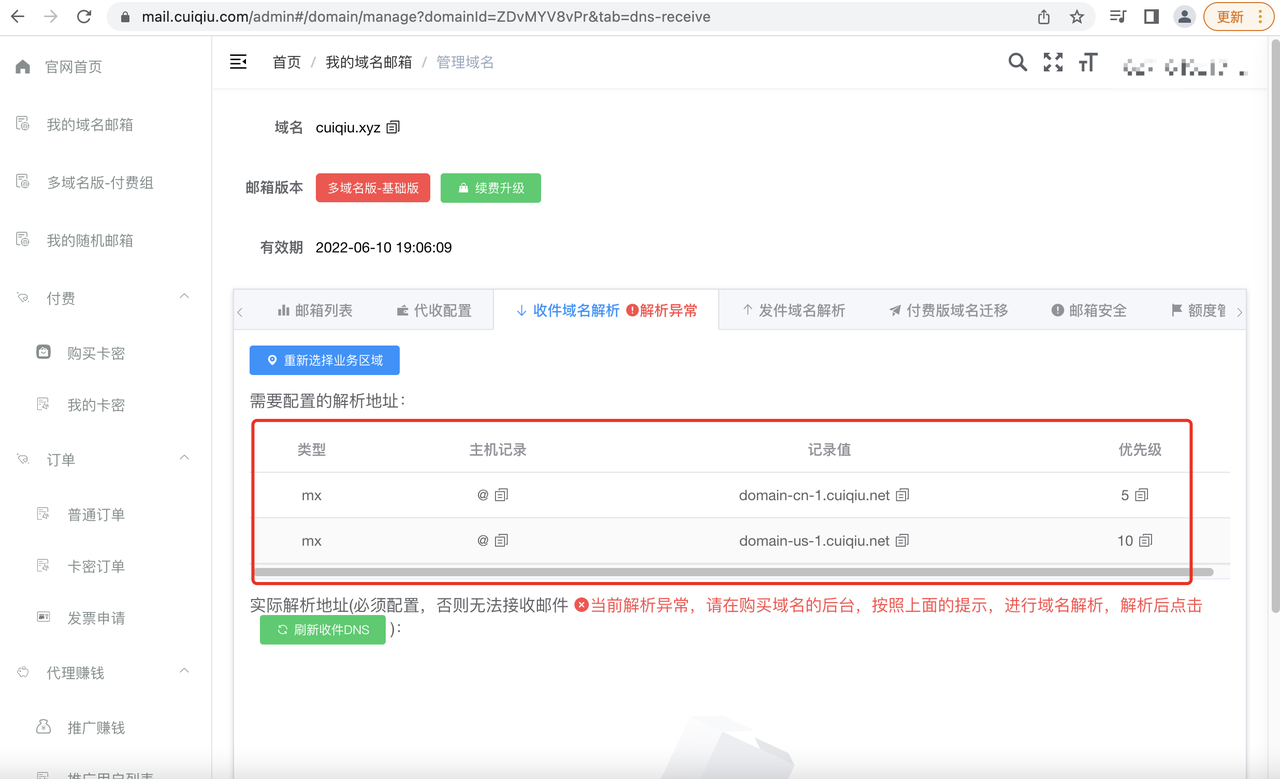
Task: Switch to the 付费版域名迁移 tab
Action: 948,310
